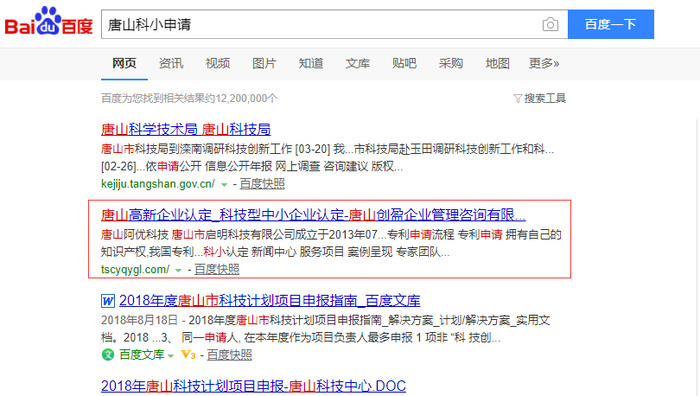Image resolution: width=700 pixels, height=396 pixels.
Task: Open 2018年度唐山市科技计划项目申报指南 result
Action: tap(270, 301)
